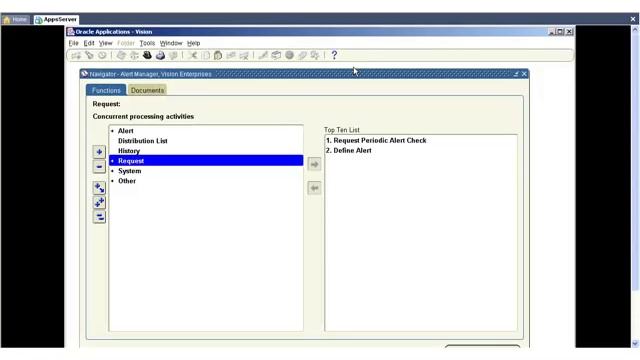Close the AppsServer session top bar X
This screenshot has width=640, height=360.
point(633,19)
